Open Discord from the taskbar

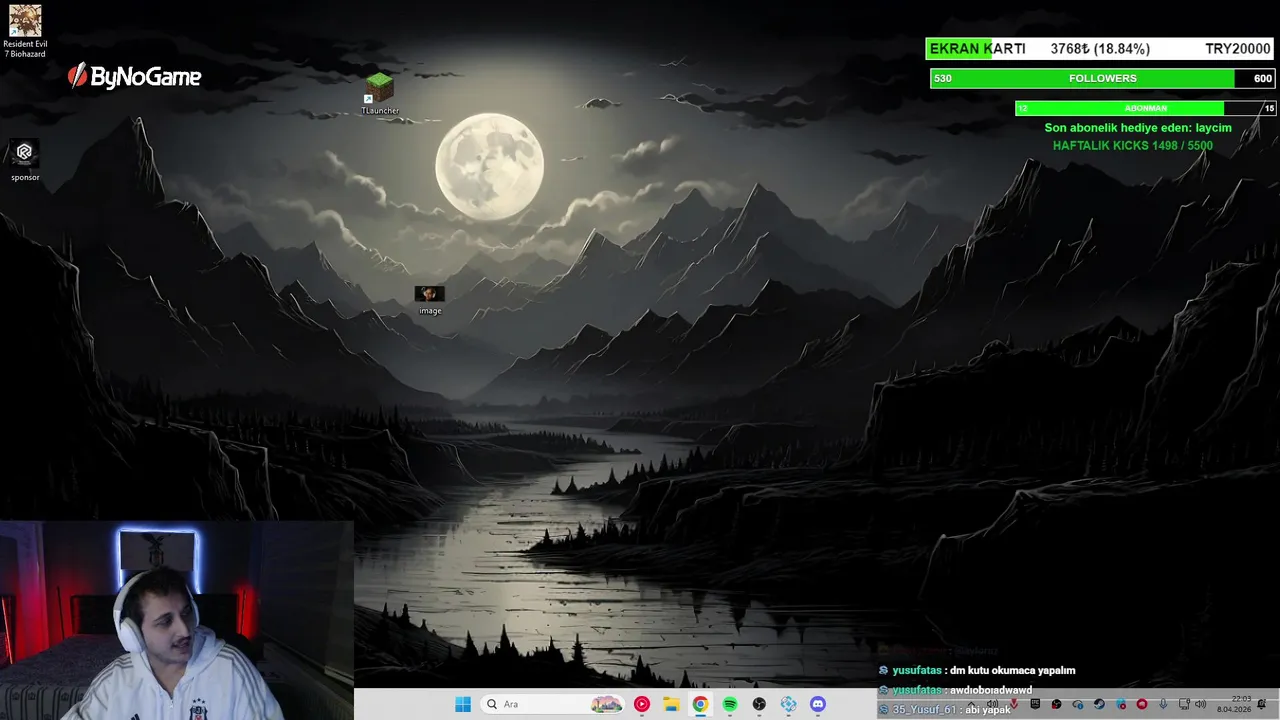click(x=818, y=704)
